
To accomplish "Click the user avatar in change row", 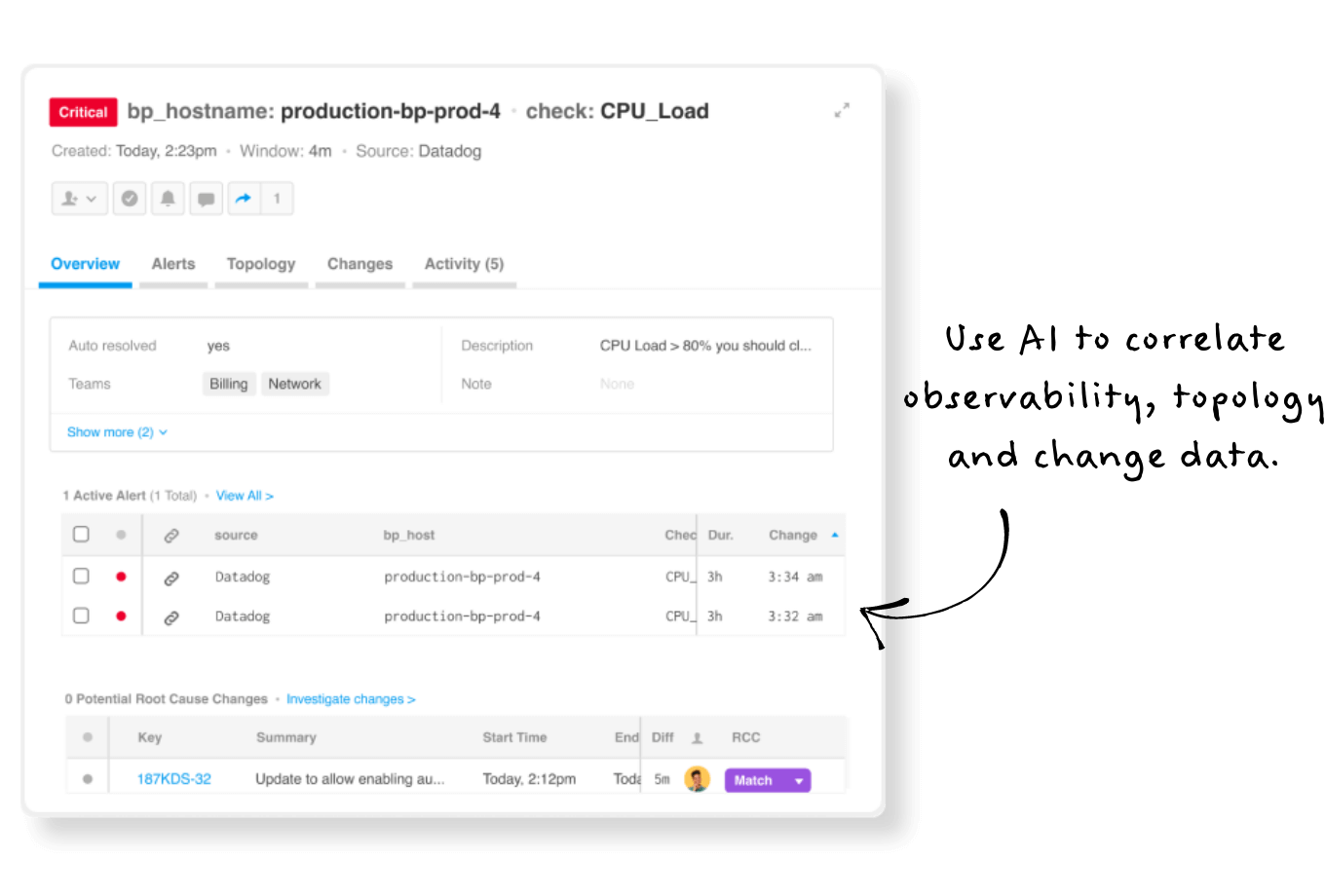I will (x=698, y=779).
